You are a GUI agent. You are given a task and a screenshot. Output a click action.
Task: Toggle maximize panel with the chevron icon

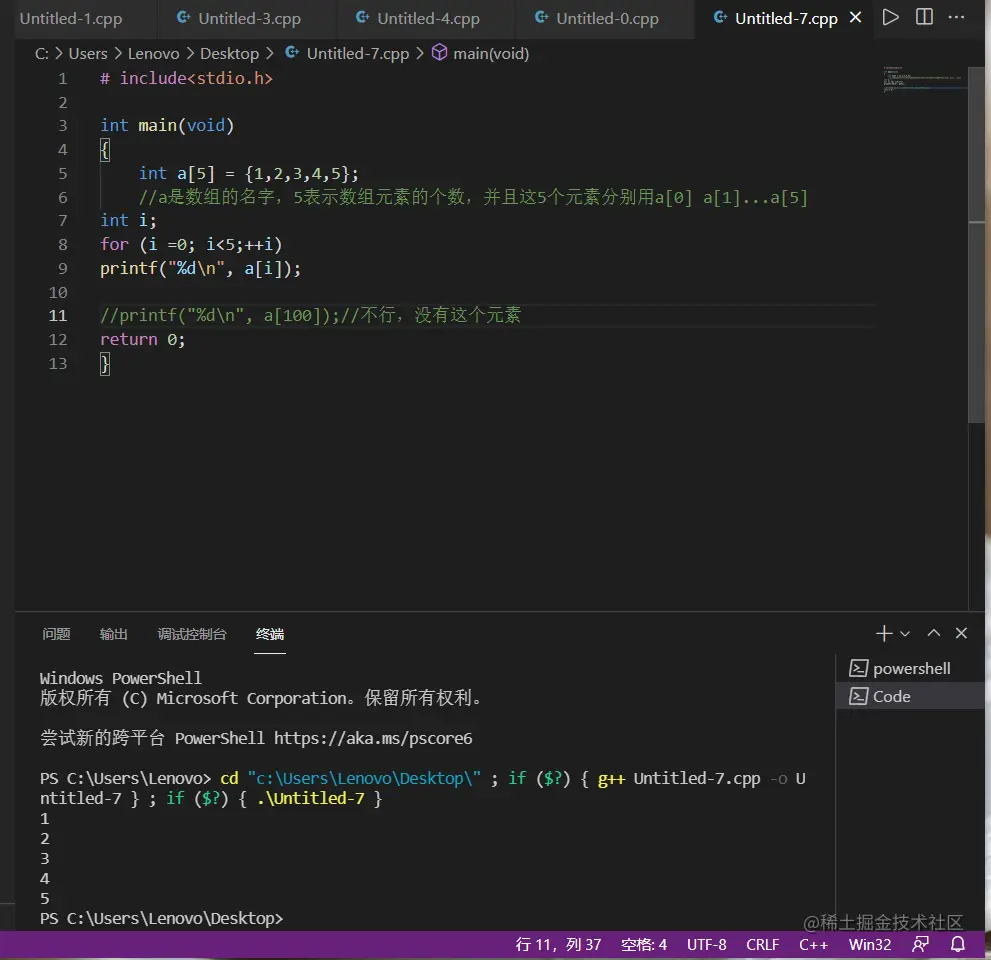pyautogui.click(x=933, y=633)
